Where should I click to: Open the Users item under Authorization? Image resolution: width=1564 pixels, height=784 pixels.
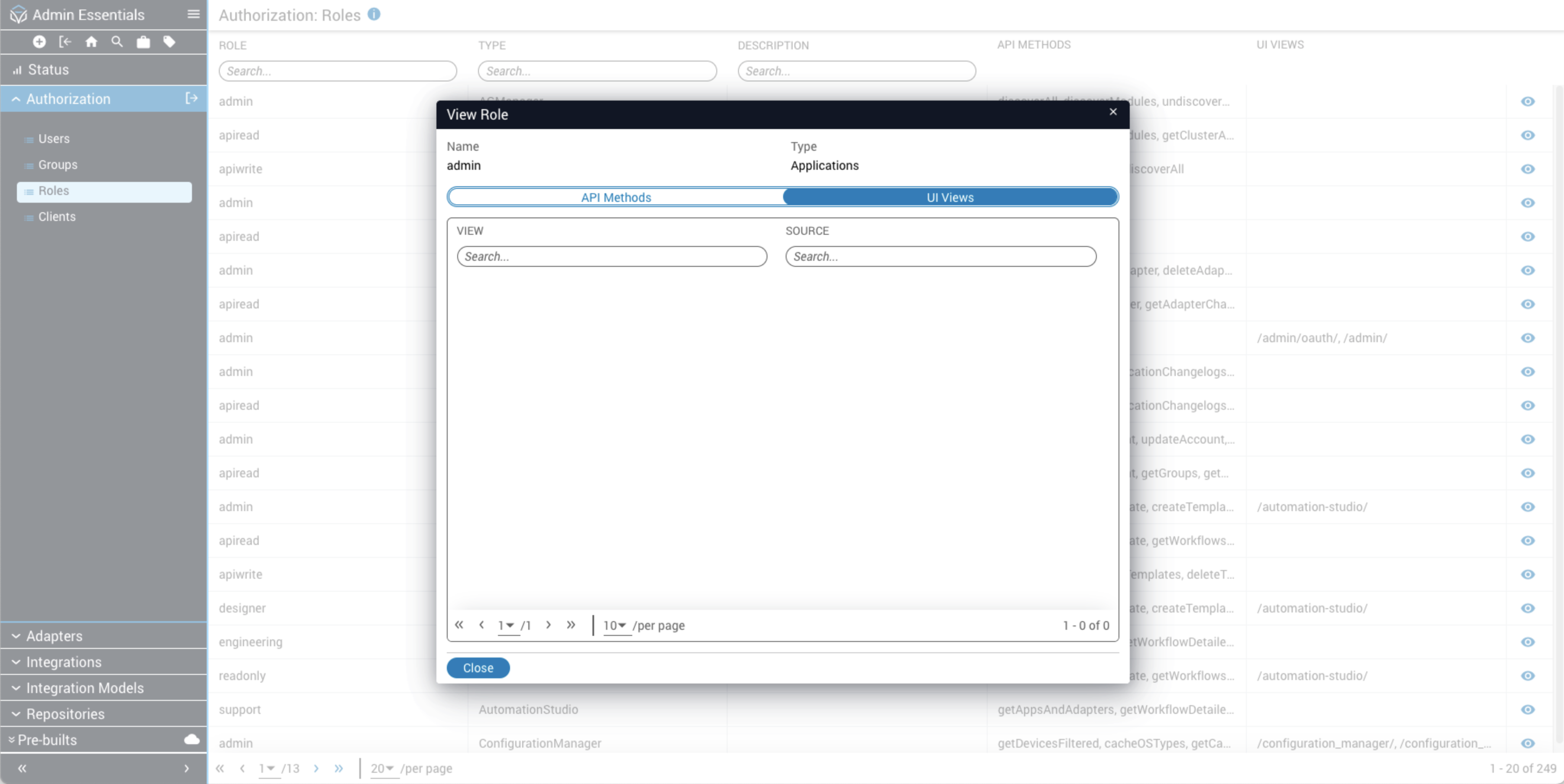click(53, 138)
